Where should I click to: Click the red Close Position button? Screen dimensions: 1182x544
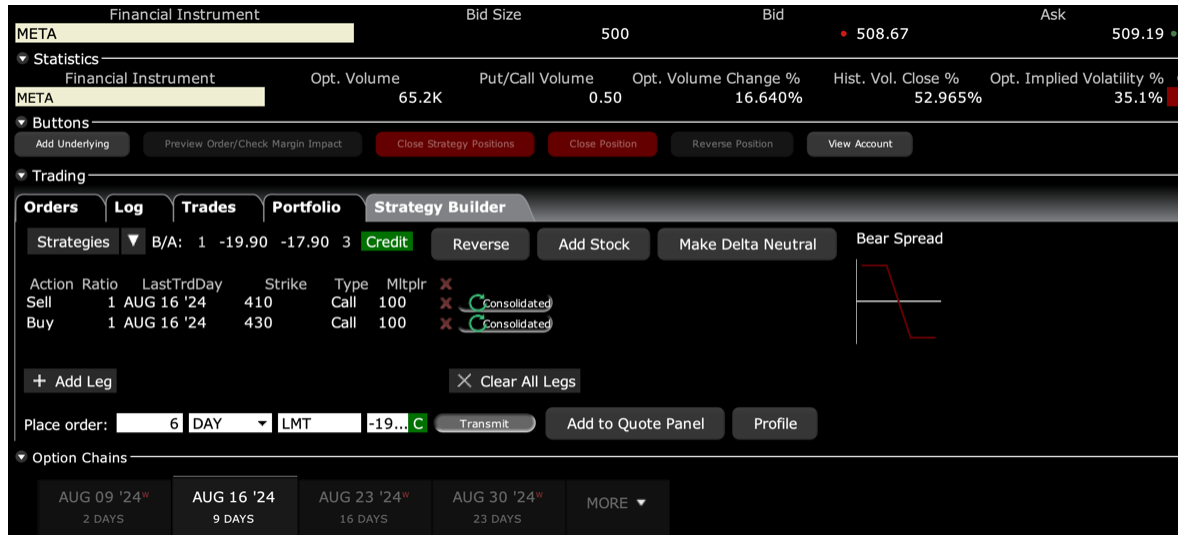click(x=602, y=144)
